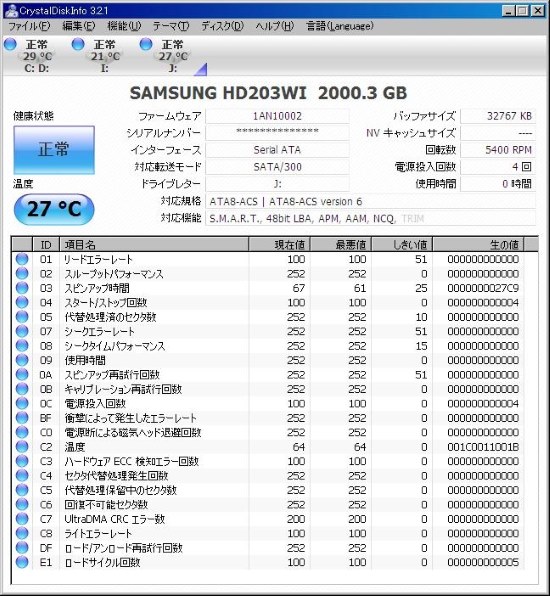This screenshot has height=596, width=550.
Task: Click the firmware field 1AN10002
Action: pyautogui.click(x=277, y=116)
